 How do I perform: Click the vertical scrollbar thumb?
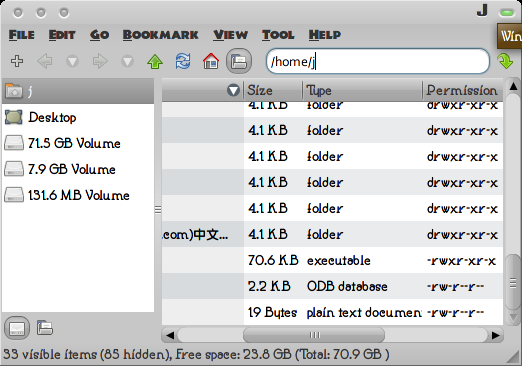[x=513, y=283]
